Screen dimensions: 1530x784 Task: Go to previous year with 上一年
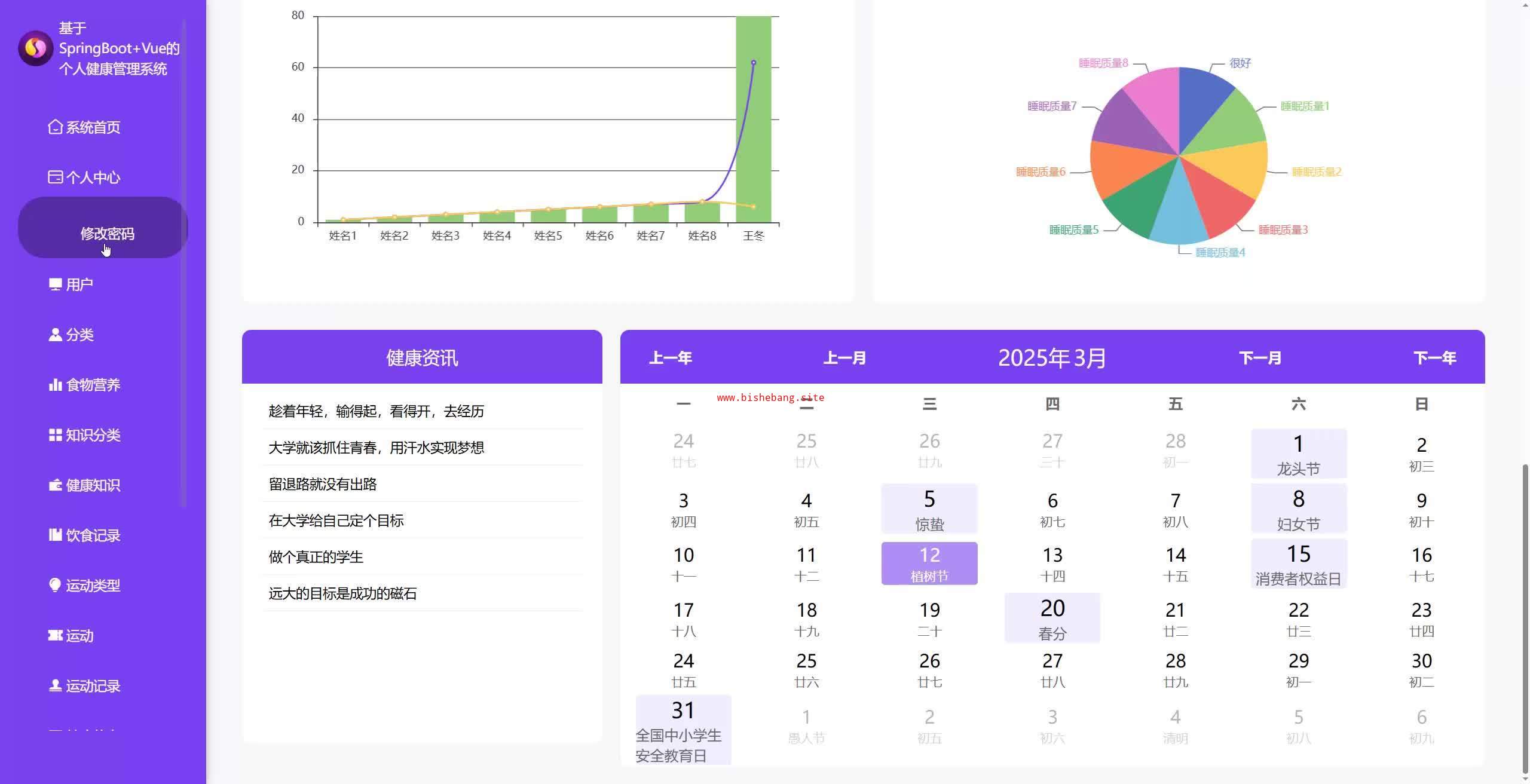[670, 358]
